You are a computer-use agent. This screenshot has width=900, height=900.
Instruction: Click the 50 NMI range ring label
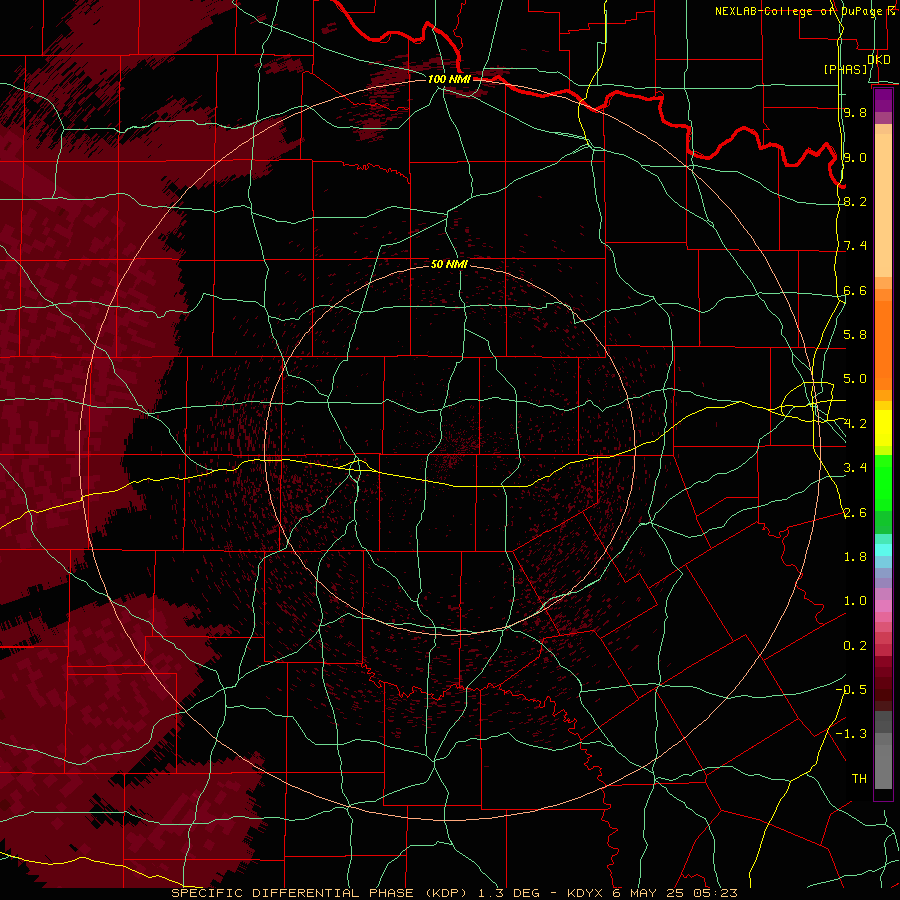pyautogui.click(x=449, y=265)
